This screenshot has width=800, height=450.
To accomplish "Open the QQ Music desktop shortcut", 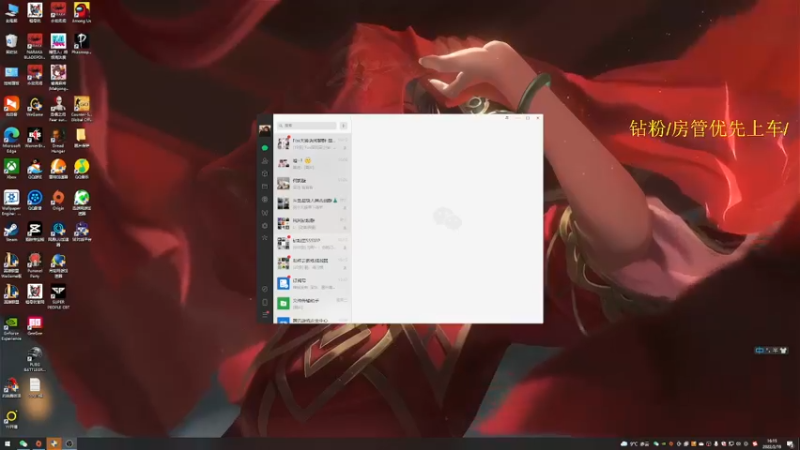I will [81, 168].
